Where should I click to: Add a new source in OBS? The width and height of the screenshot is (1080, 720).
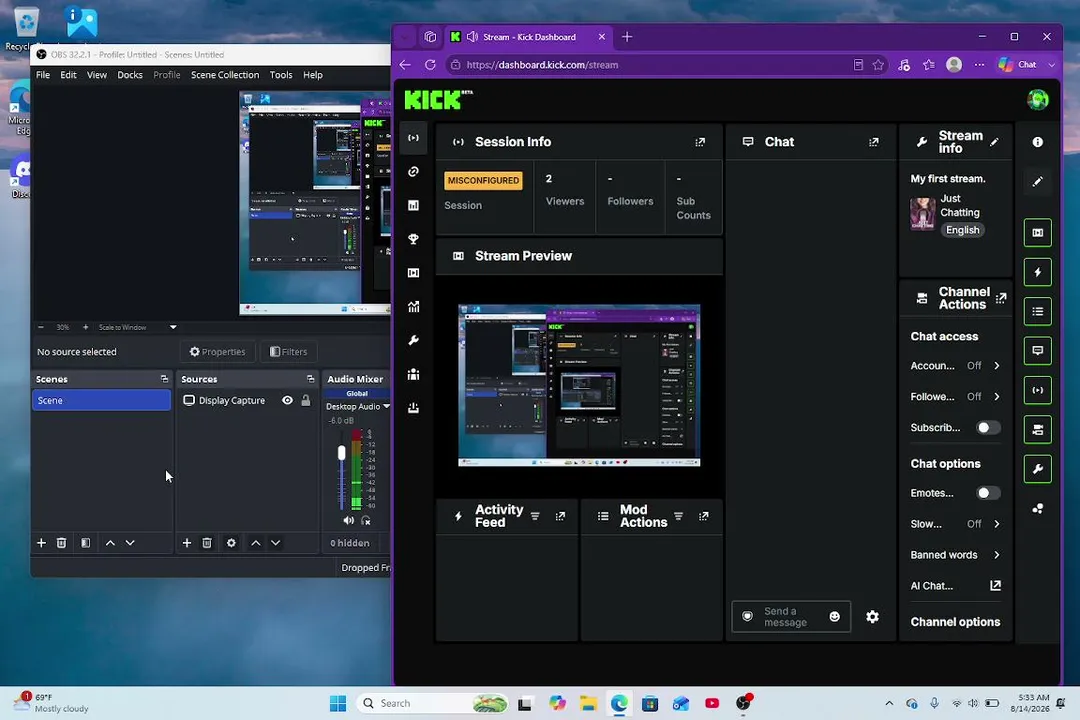pyautogui.click(x=187, y=543)
